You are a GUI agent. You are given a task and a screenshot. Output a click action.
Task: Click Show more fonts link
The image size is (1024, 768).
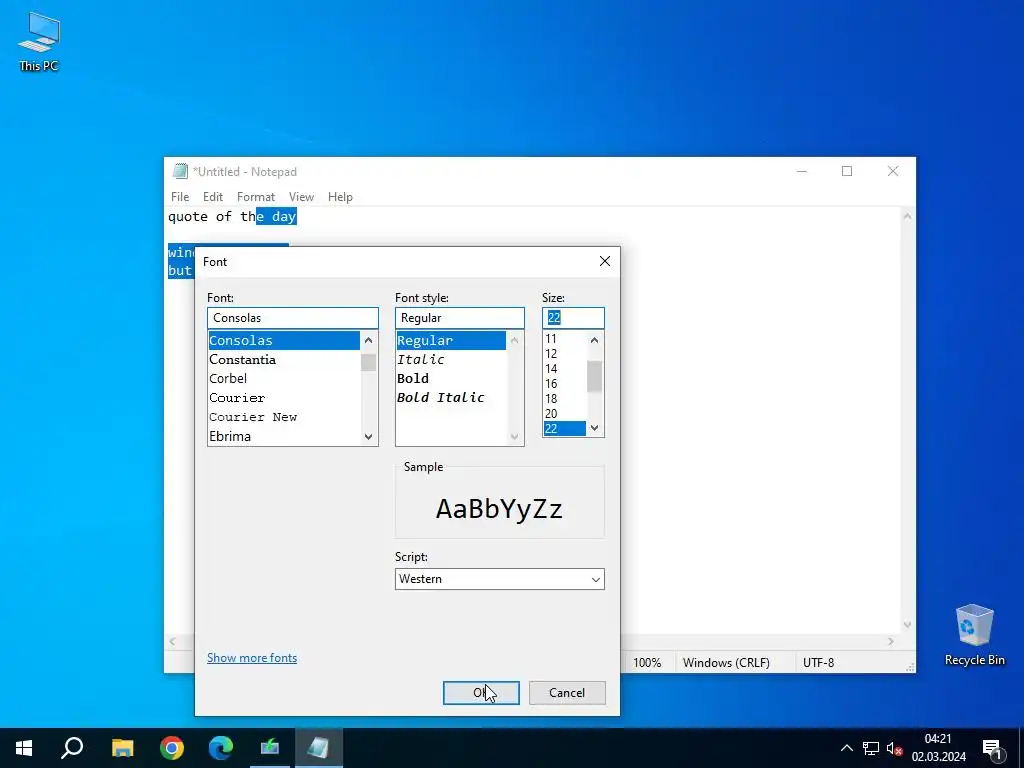(252, 658)
